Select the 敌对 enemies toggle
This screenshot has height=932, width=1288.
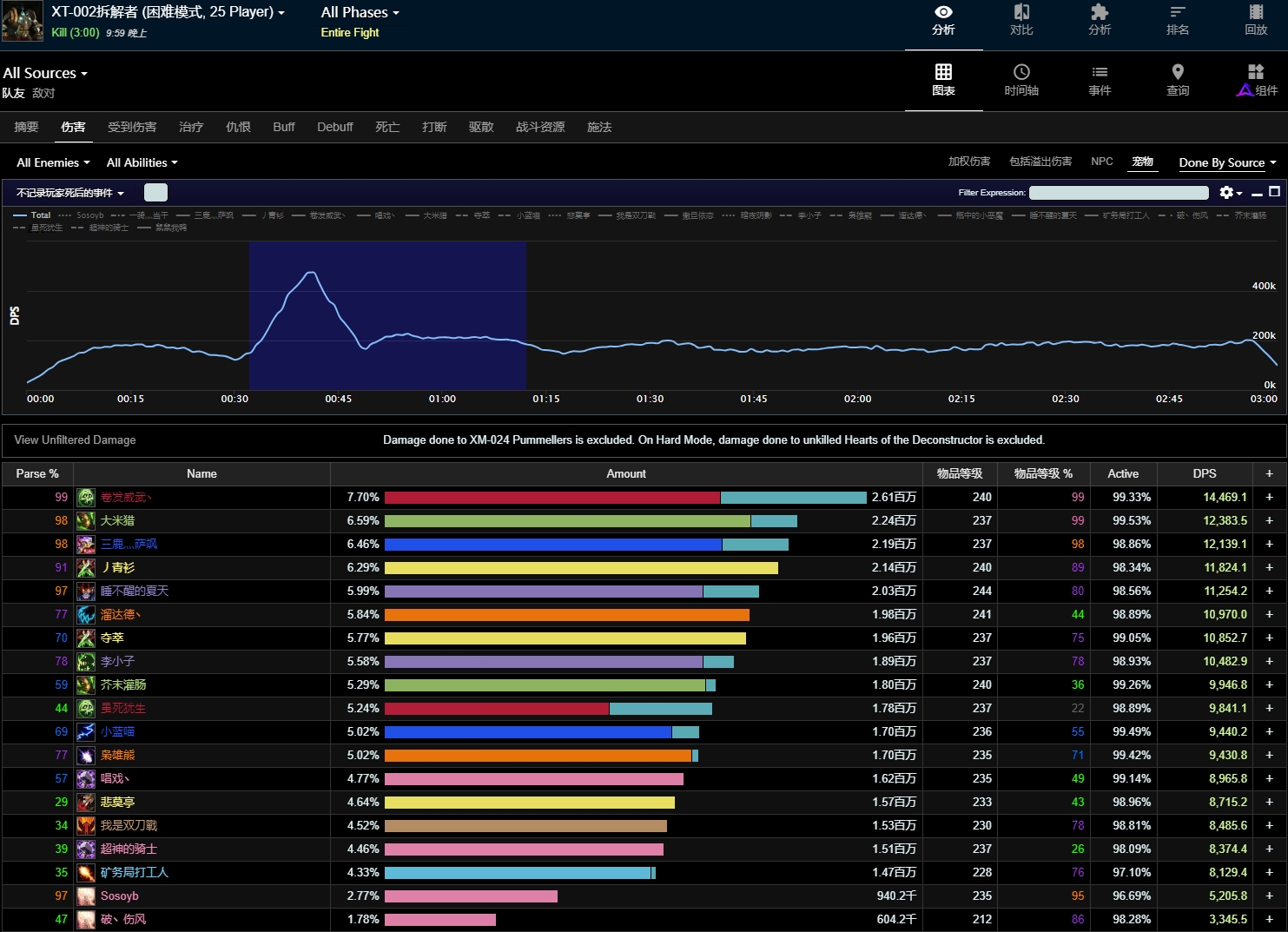(43, 93)
